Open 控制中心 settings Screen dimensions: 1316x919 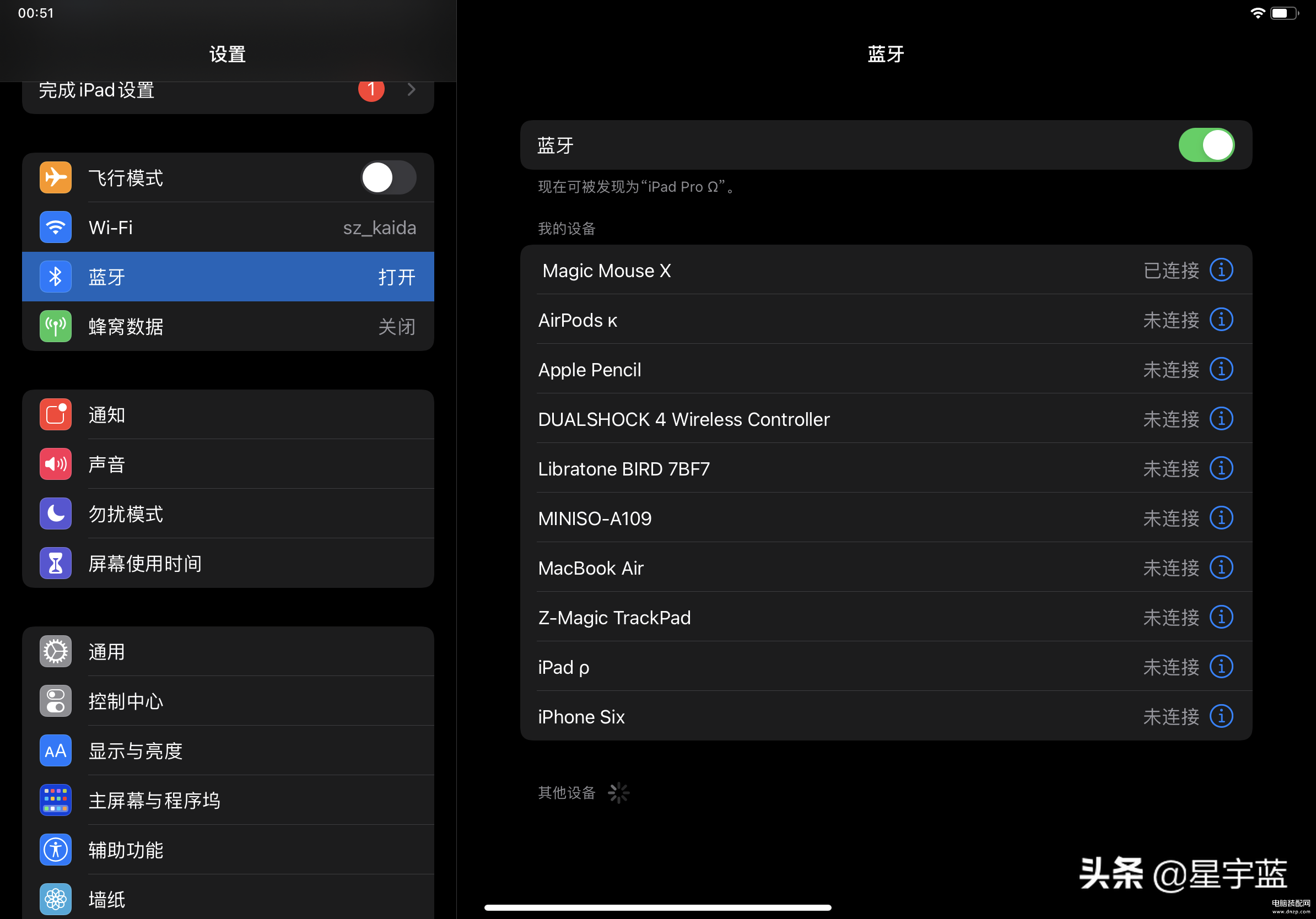point(228,701)
